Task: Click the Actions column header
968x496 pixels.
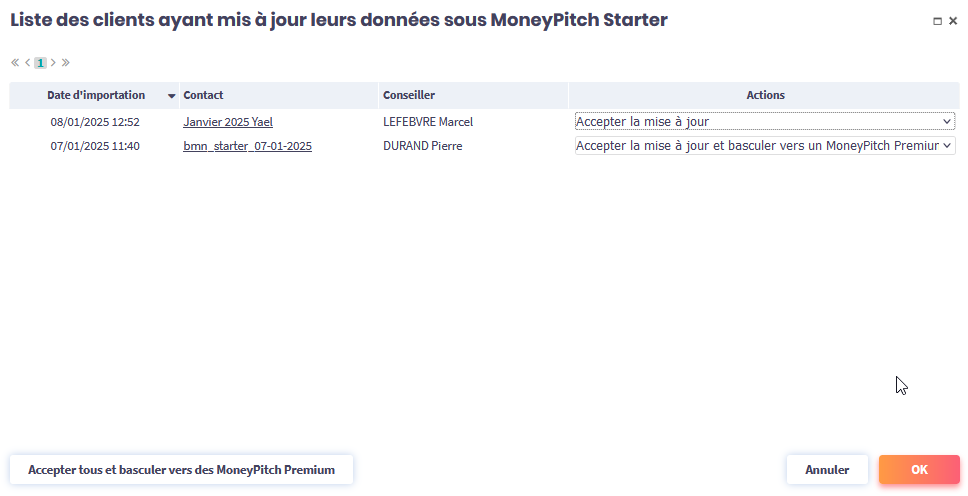Action: click(x=765, y=95)
